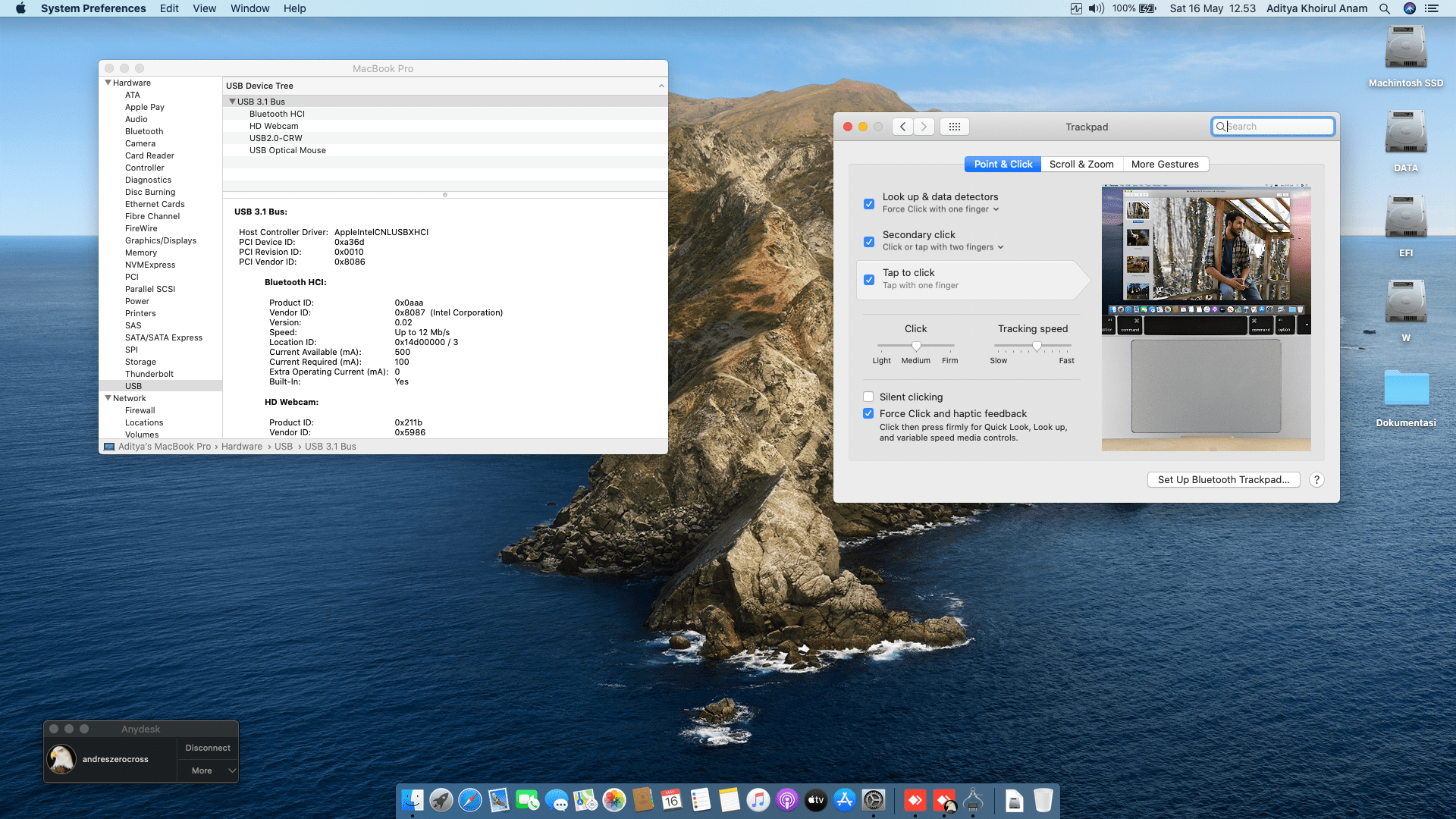Viewport: 1456px width, 819px height.
Task: Open Maps app in Dock
Action: tap(585, 800)
